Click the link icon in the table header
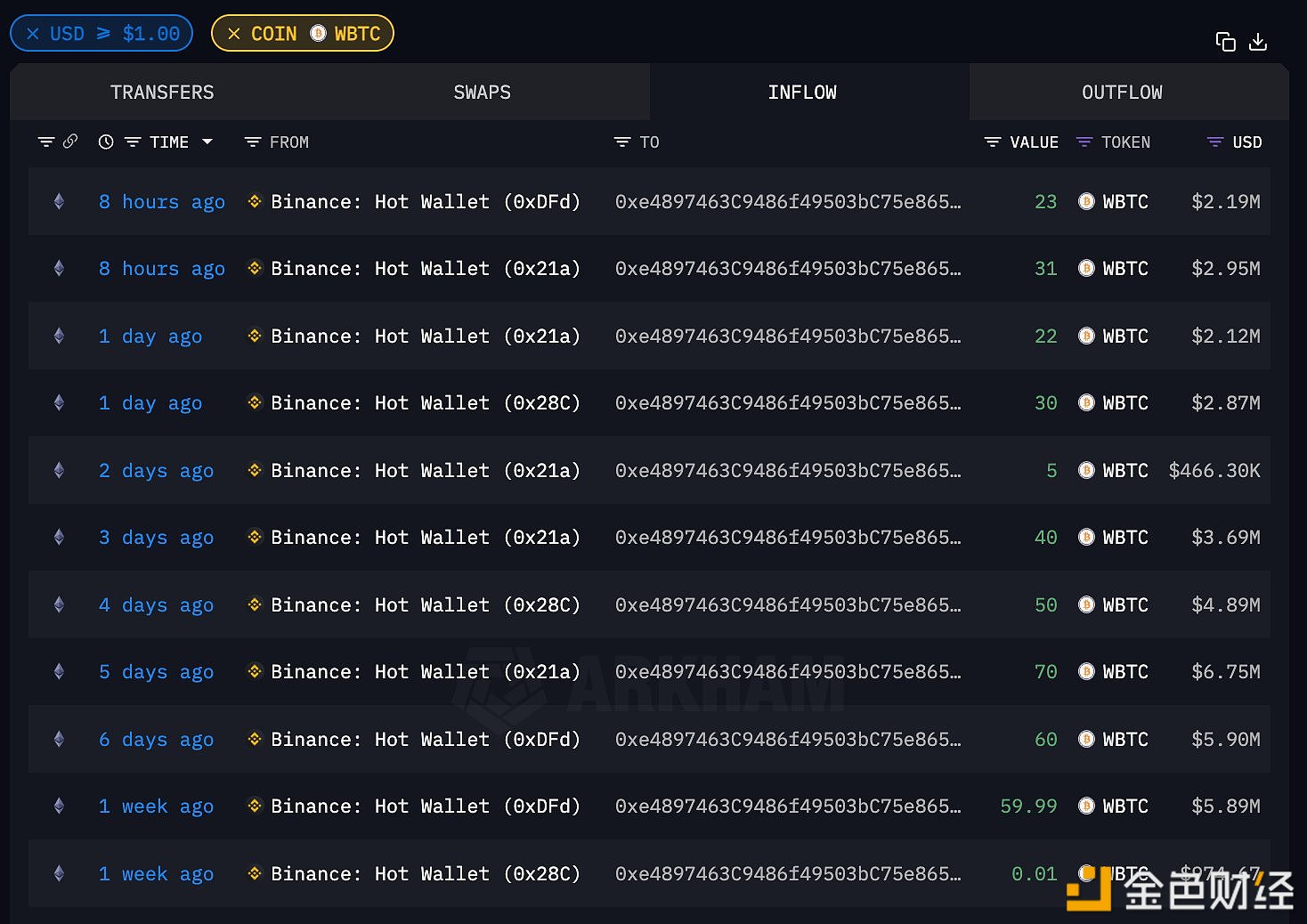Viewport: 1307px width, 924px height. coord(70,142)
